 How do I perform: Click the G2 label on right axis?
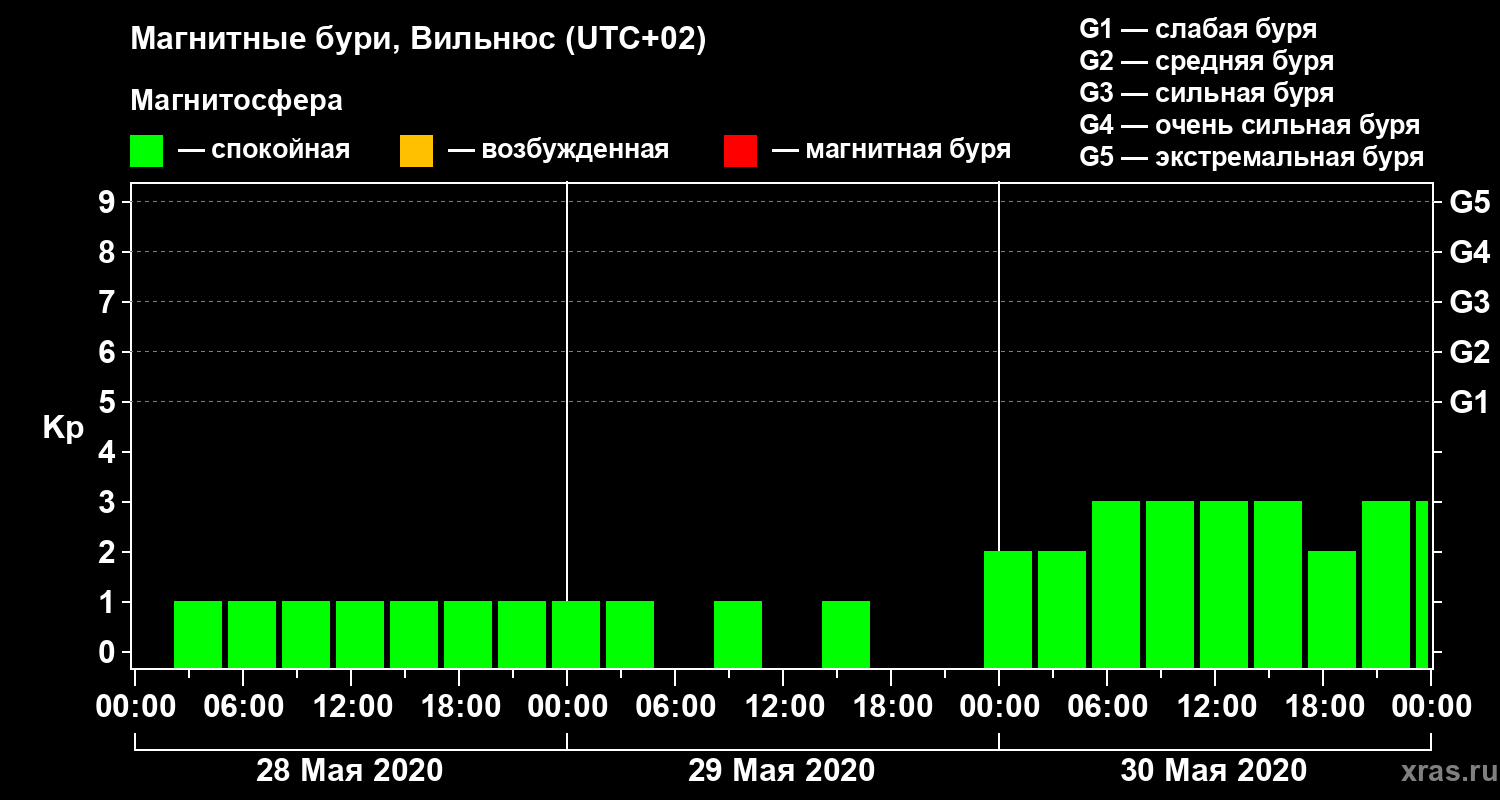1469,353
